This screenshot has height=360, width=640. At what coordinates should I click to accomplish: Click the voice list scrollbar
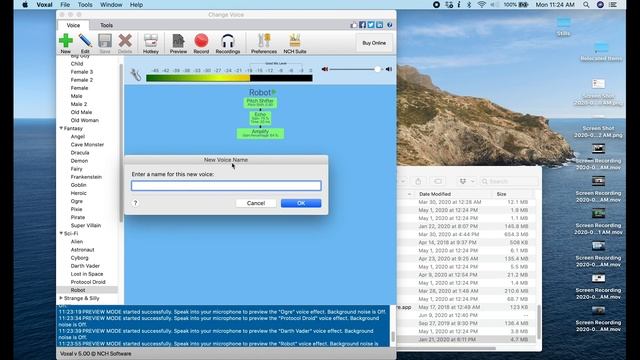[x=121, y=143]
